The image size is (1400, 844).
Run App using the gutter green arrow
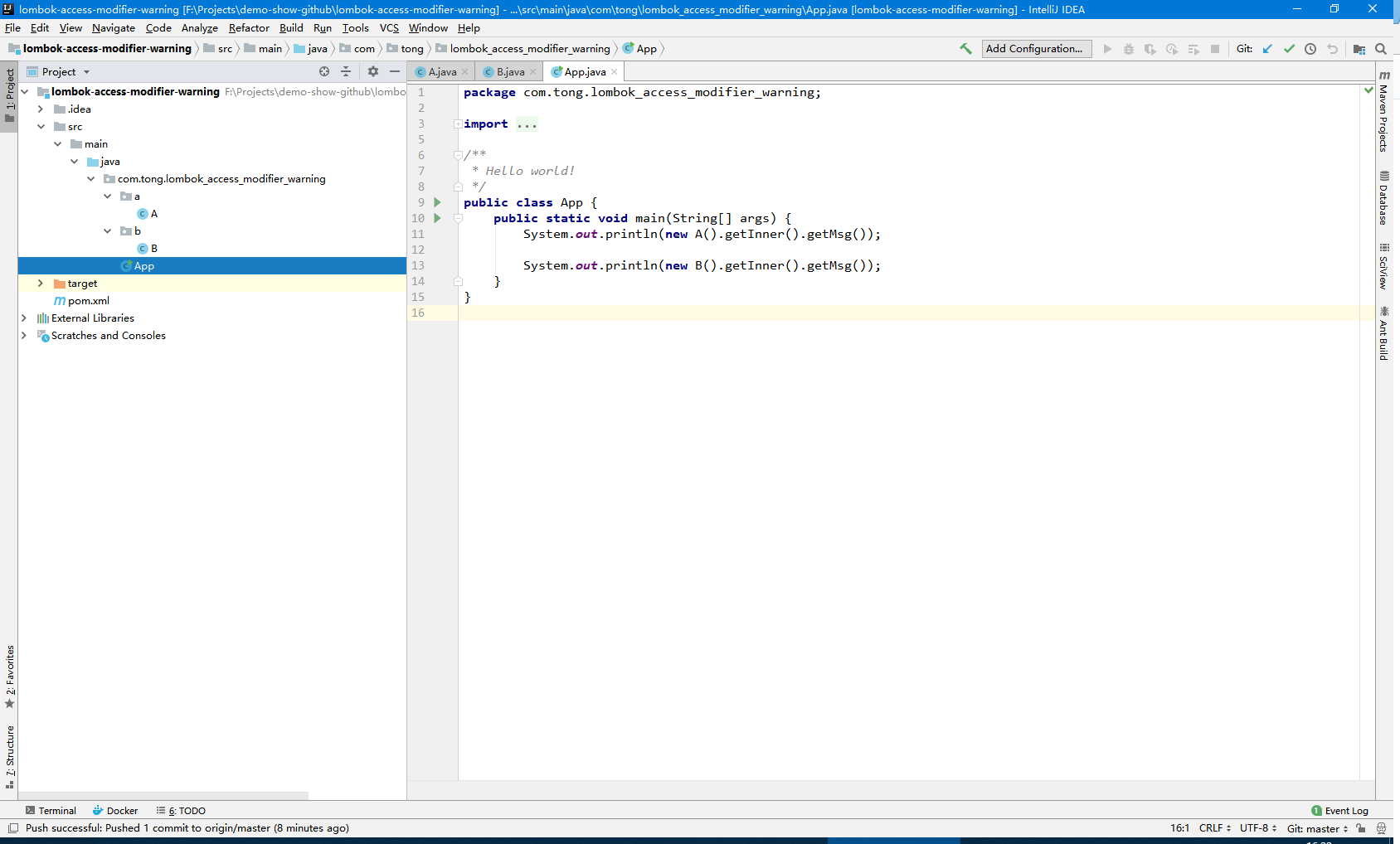click(x=437, y=202)
